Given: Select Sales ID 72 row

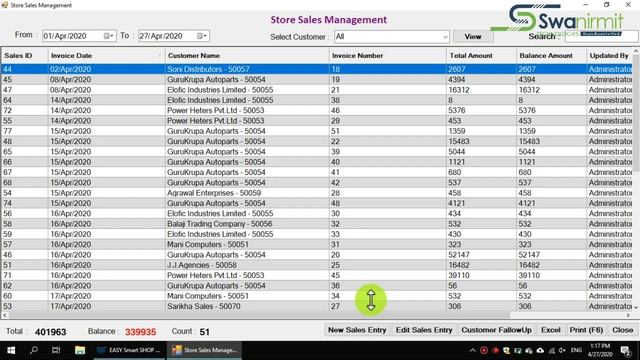Looking at the screenshot, I should click(316, 111).
